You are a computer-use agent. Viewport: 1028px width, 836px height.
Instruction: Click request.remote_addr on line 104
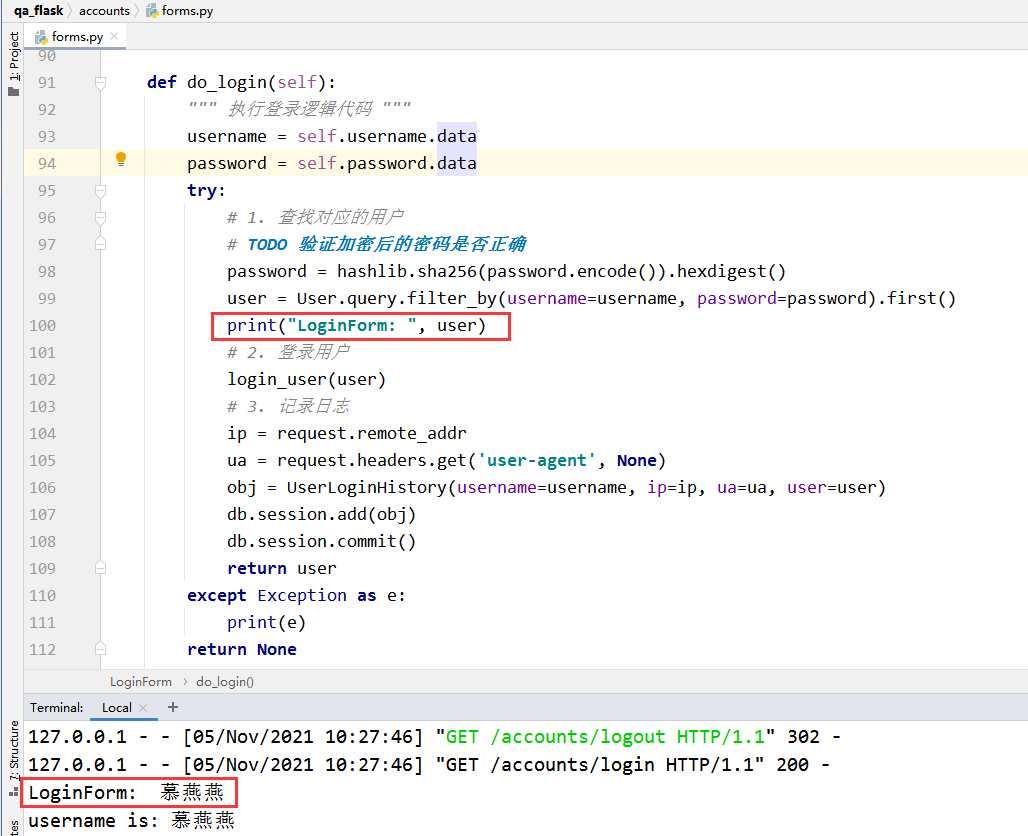click(x=372, y=433)
